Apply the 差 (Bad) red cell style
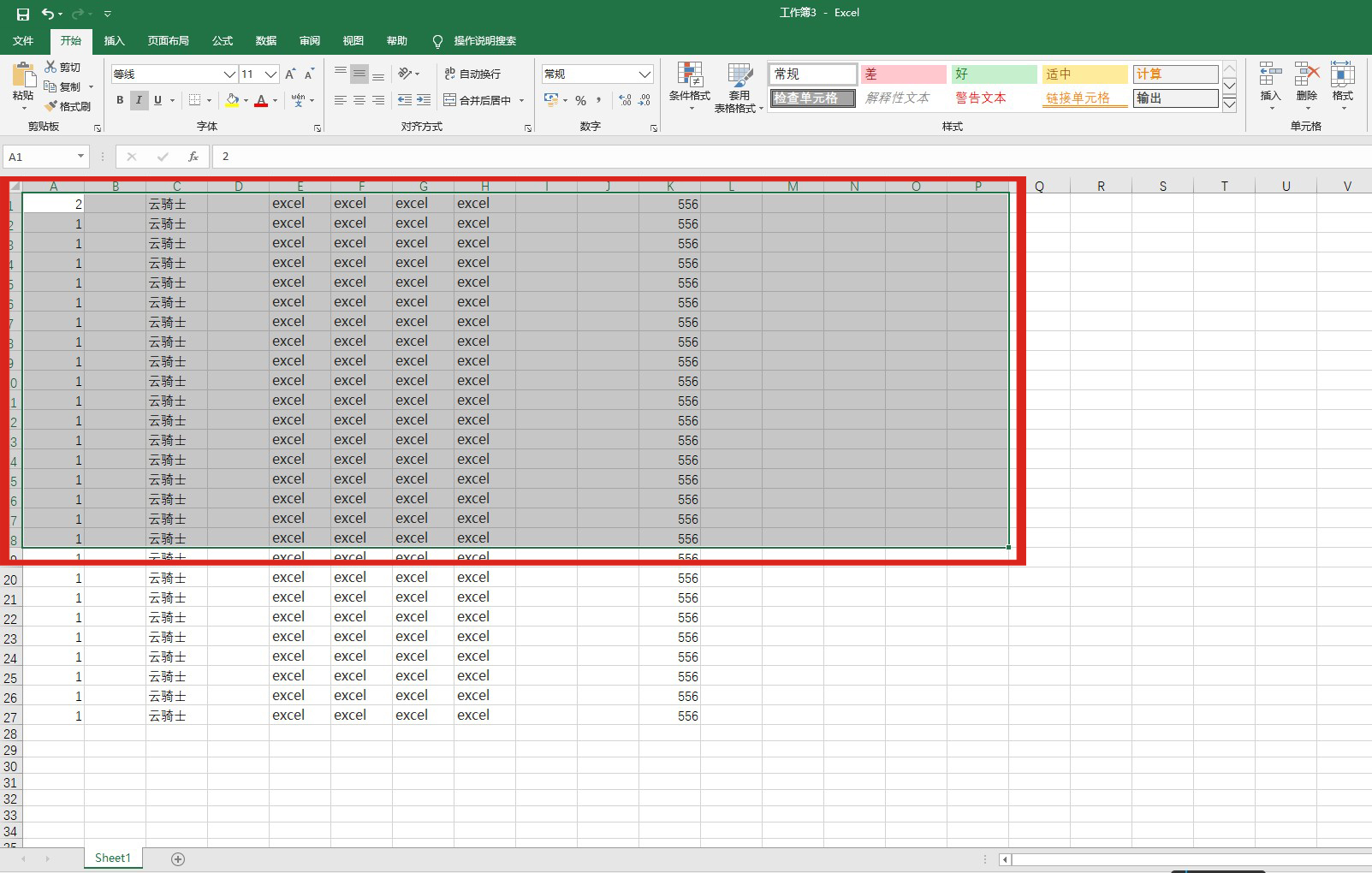The height and width of the screenshot is (873, 1372). coord(903,74)
